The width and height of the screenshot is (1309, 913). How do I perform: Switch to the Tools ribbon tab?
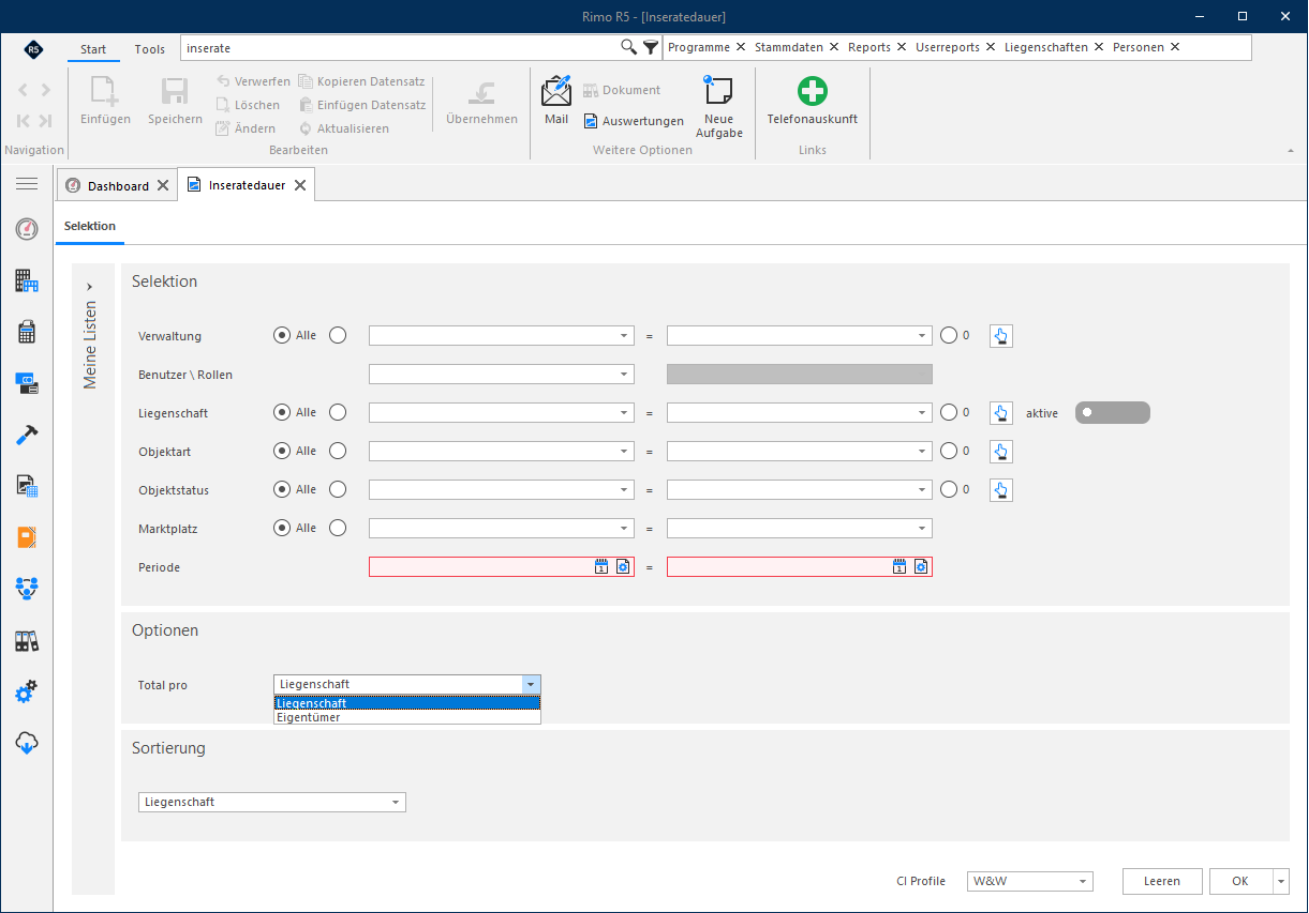coord(150,49)
